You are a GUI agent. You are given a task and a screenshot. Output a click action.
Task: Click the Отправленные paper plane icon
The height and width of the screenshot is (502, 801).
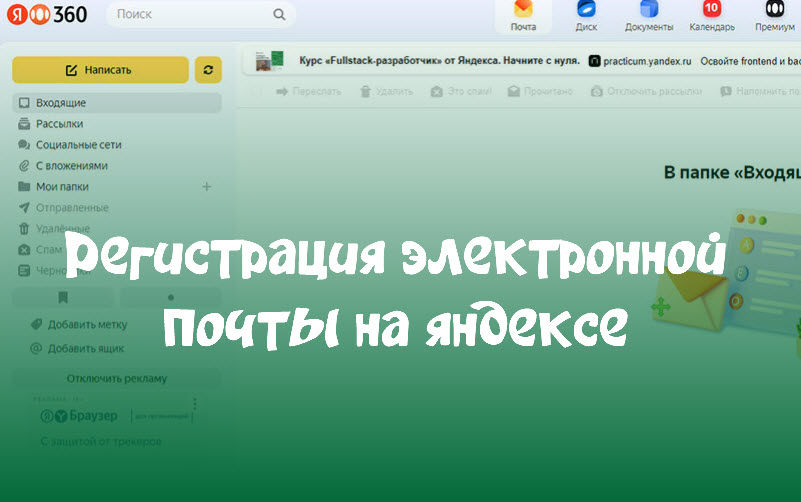click(24, 208)
